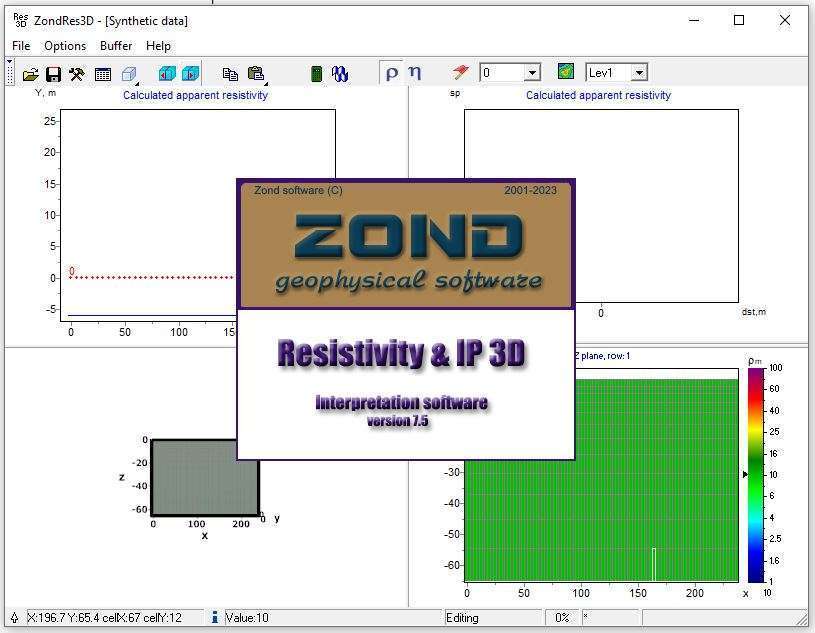815x633 pixels.
Task: Click the wavelet W toolbar icon
Action: tap(341, 72)
